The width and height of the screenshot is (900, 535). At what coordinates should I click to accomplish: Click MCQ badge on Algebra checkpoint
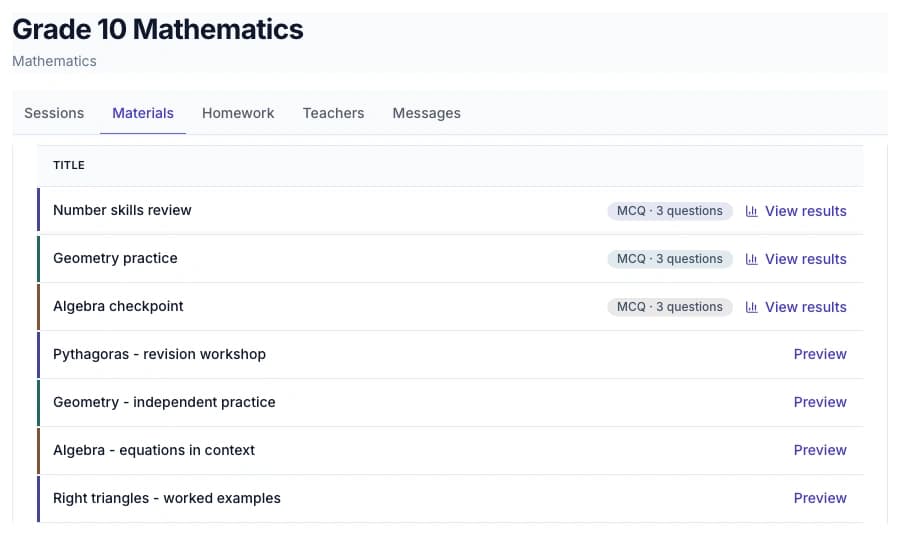tap(670, 307)
